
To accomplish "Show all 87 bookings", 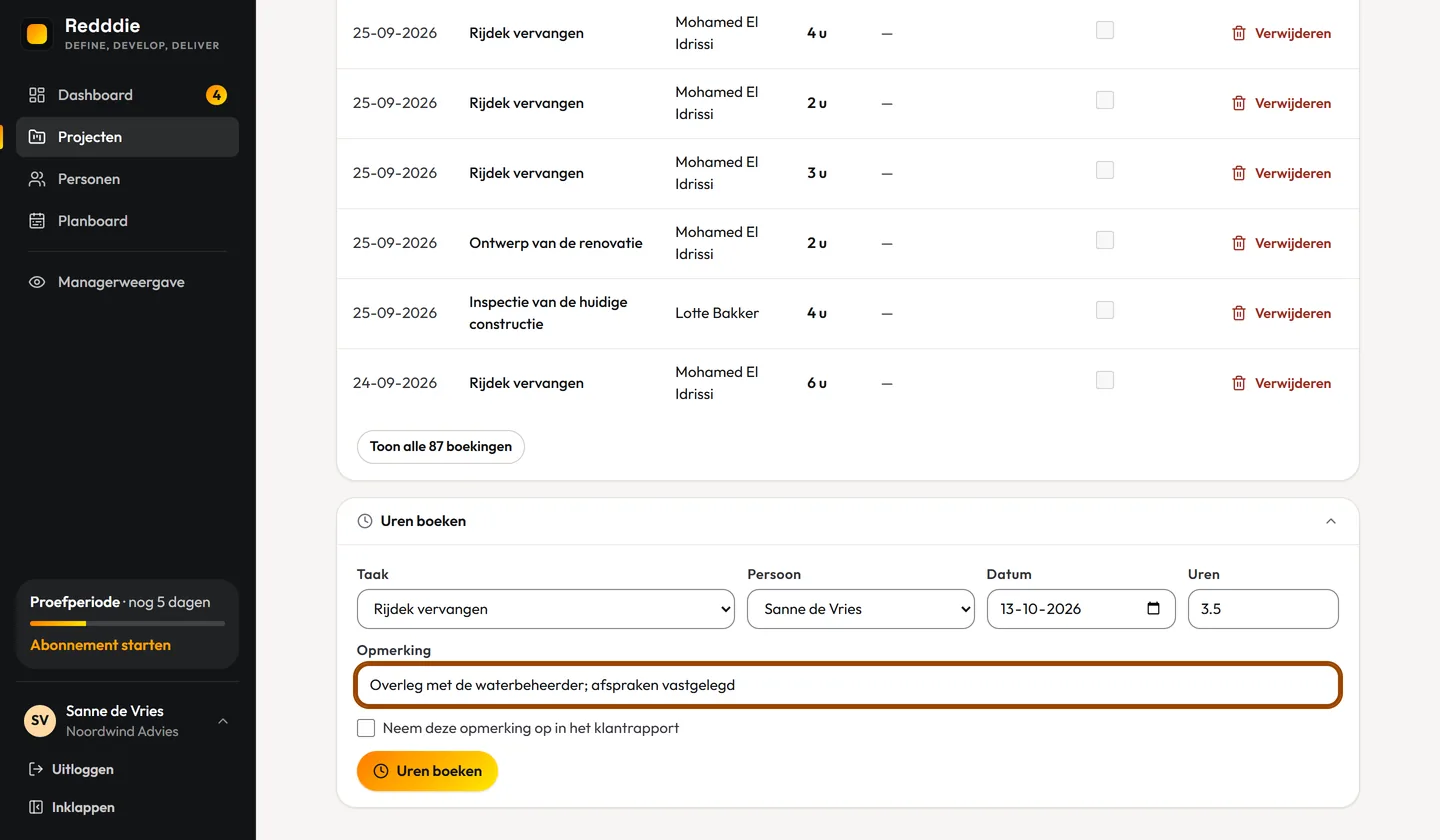I will click(x=441, y=446).
